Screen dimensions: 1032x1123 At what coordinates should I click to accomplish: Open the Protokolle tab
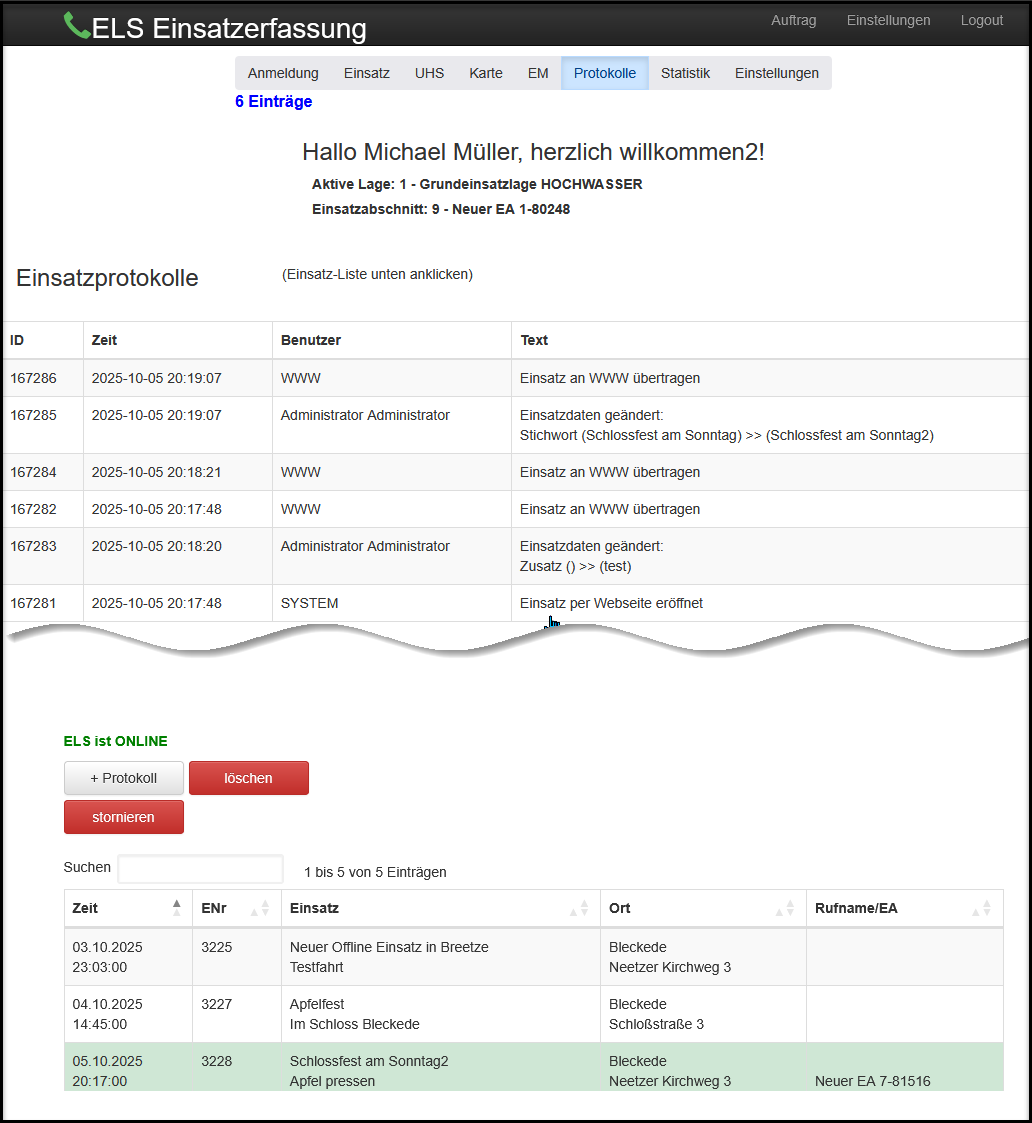coord(604,73)
